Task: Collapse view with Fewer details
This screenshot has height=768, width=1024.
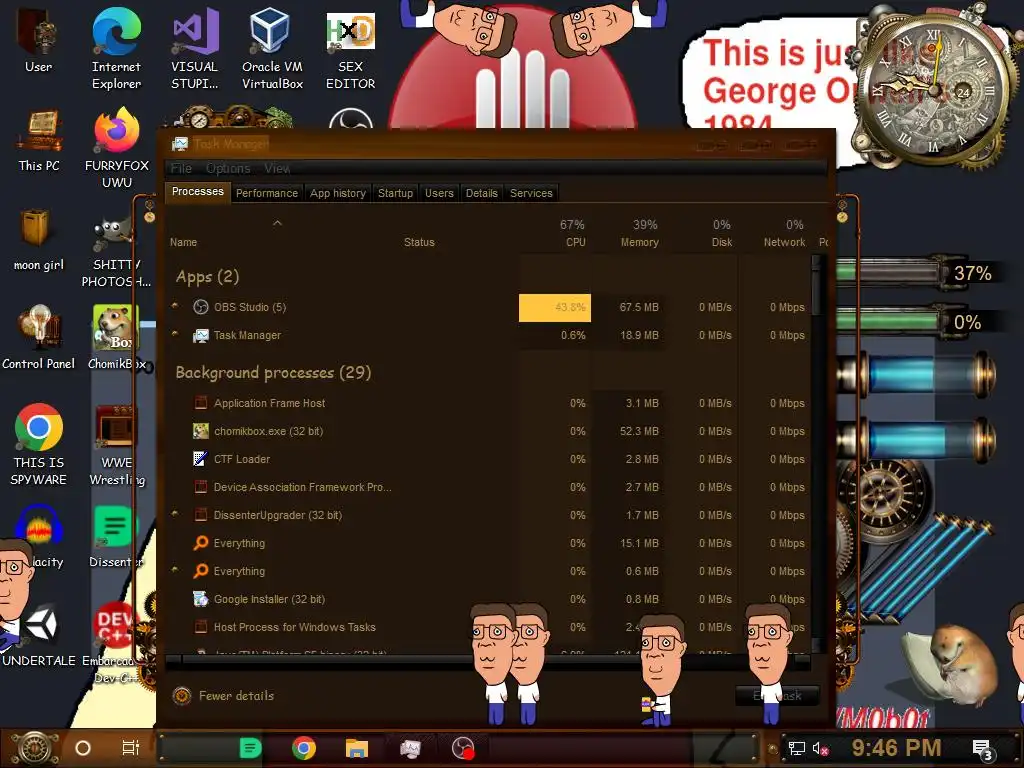Action: pos(223,696)
